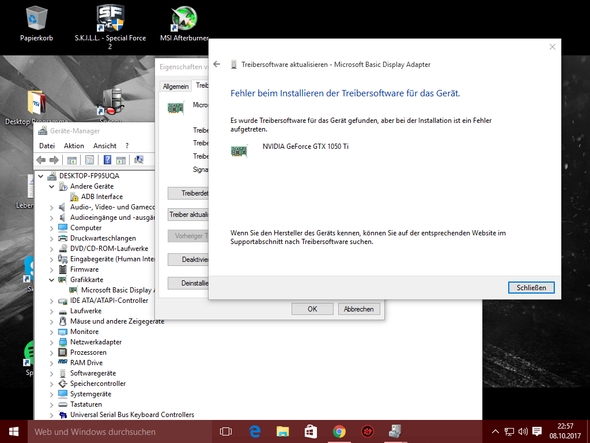Expand the Prozessoren category
This screenshot has width=590, height=443.
click(52, 353)
